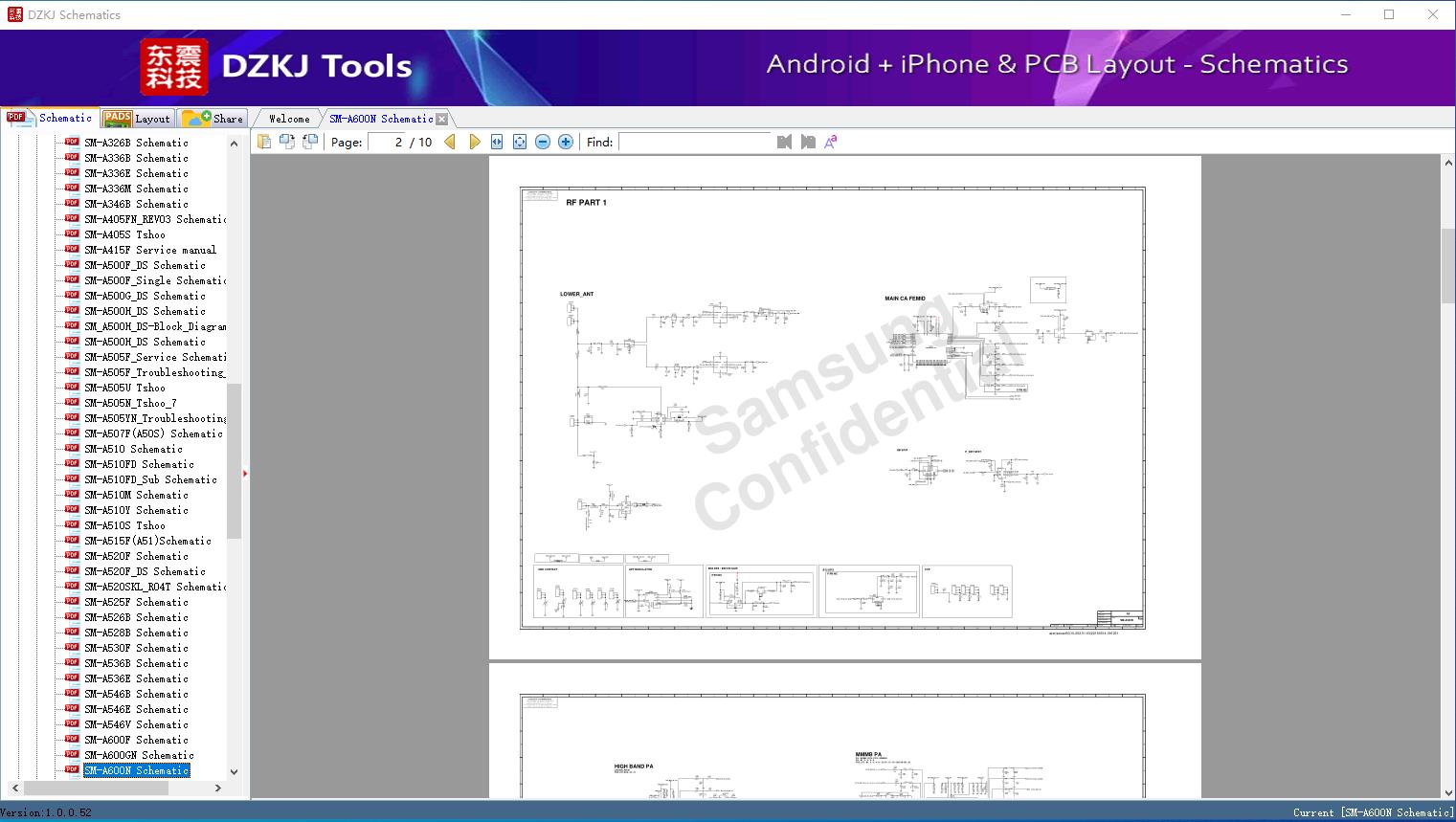This screenshot has width=1456, height=822.
Task: Open SM-A530F Schematic entry
Action: tap(136, 648)
